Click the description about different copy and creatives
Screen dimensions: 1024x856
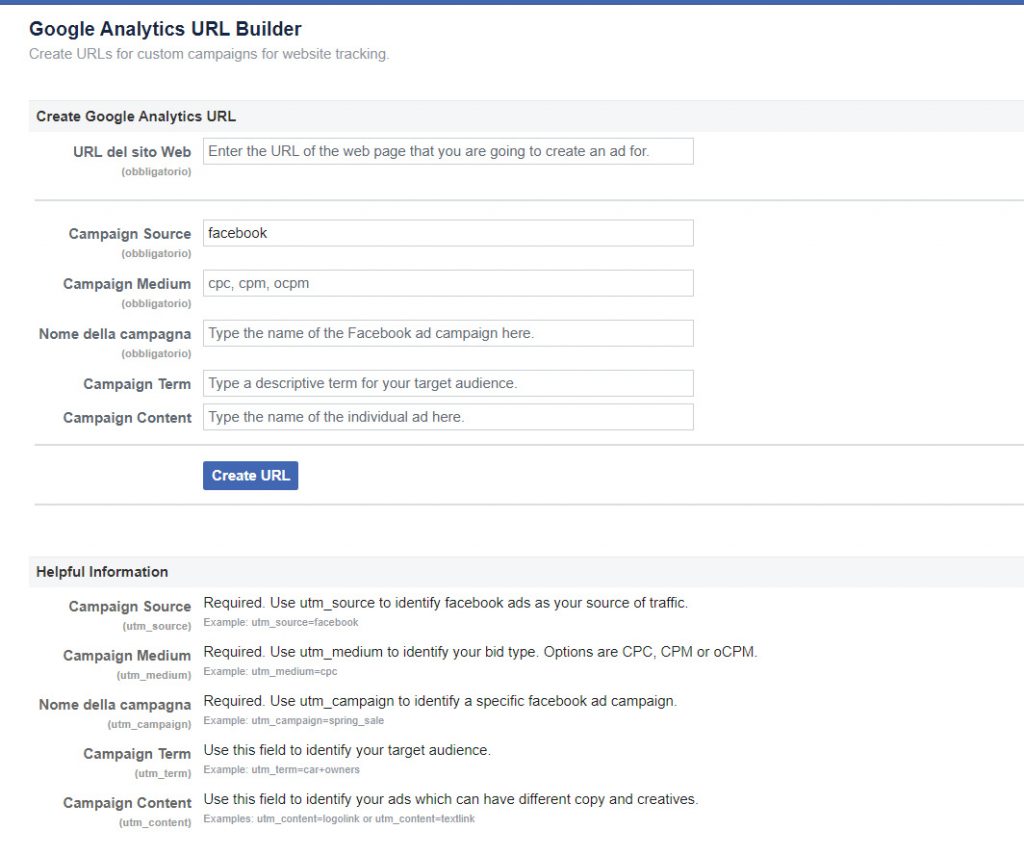tap(451, 799)
